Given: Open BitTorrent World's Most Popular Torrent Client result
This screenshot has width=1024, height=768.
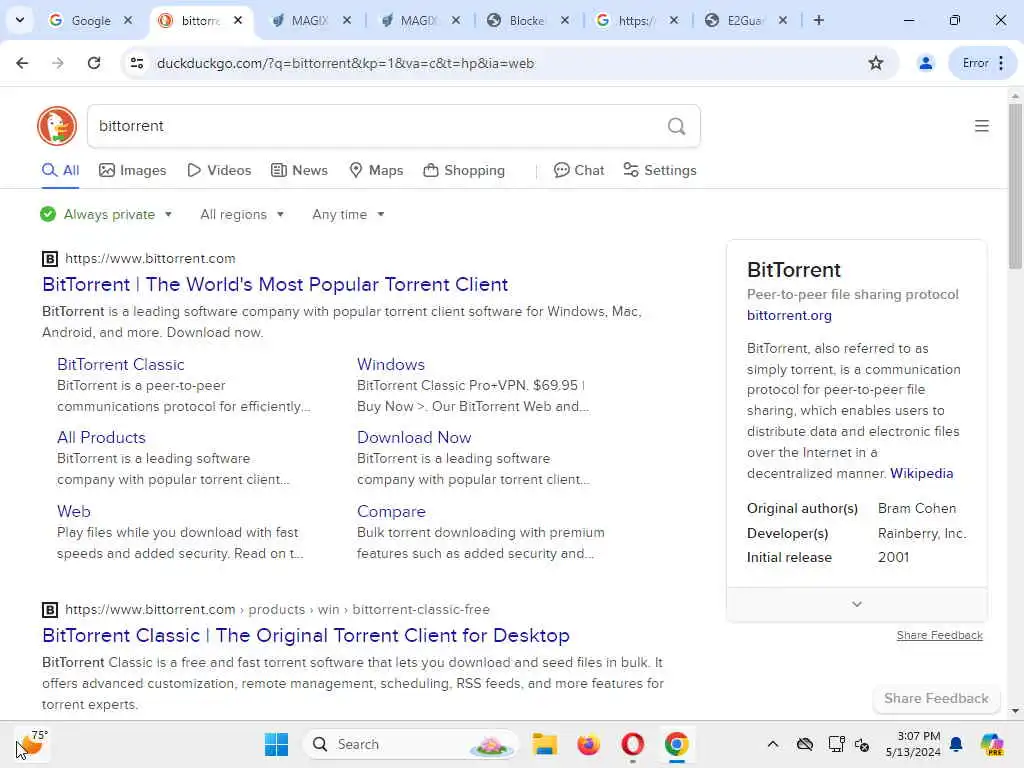Looking at the screenshot, I should (275, 285).
